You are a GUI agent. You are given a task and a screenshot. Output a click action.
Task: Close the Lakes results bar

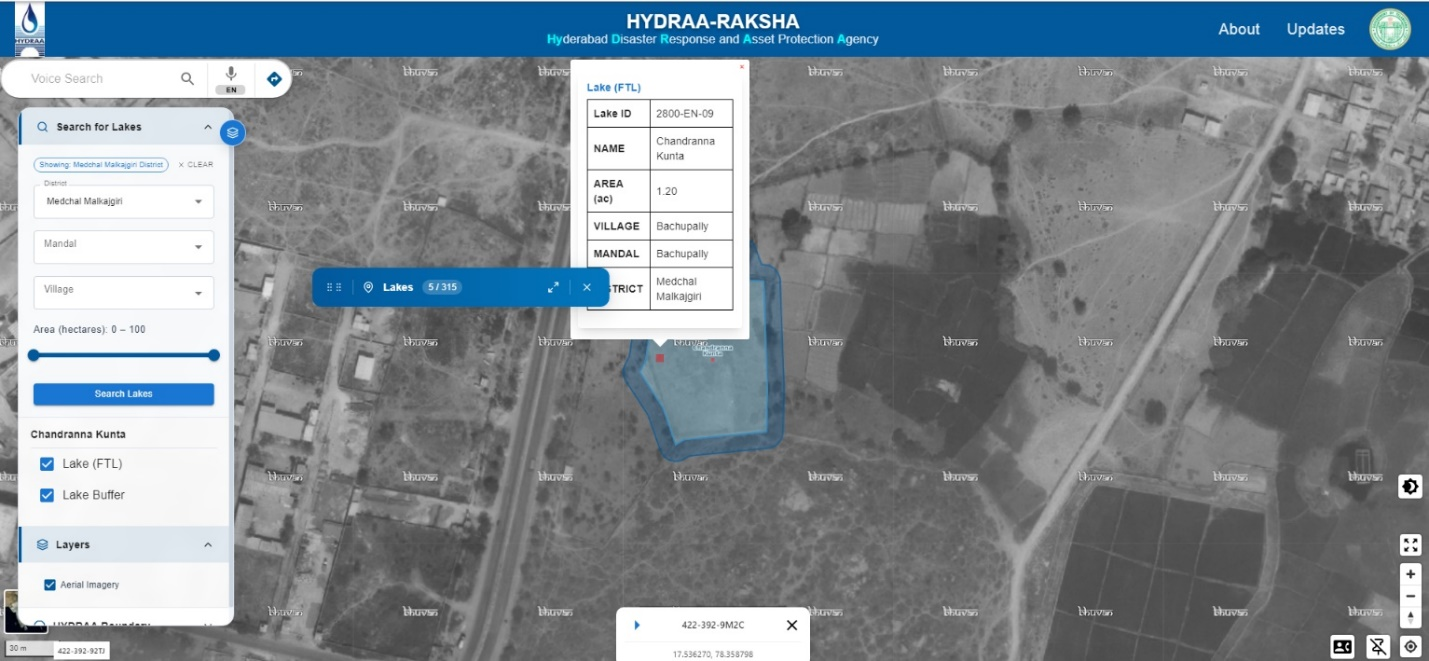[587, 287]
